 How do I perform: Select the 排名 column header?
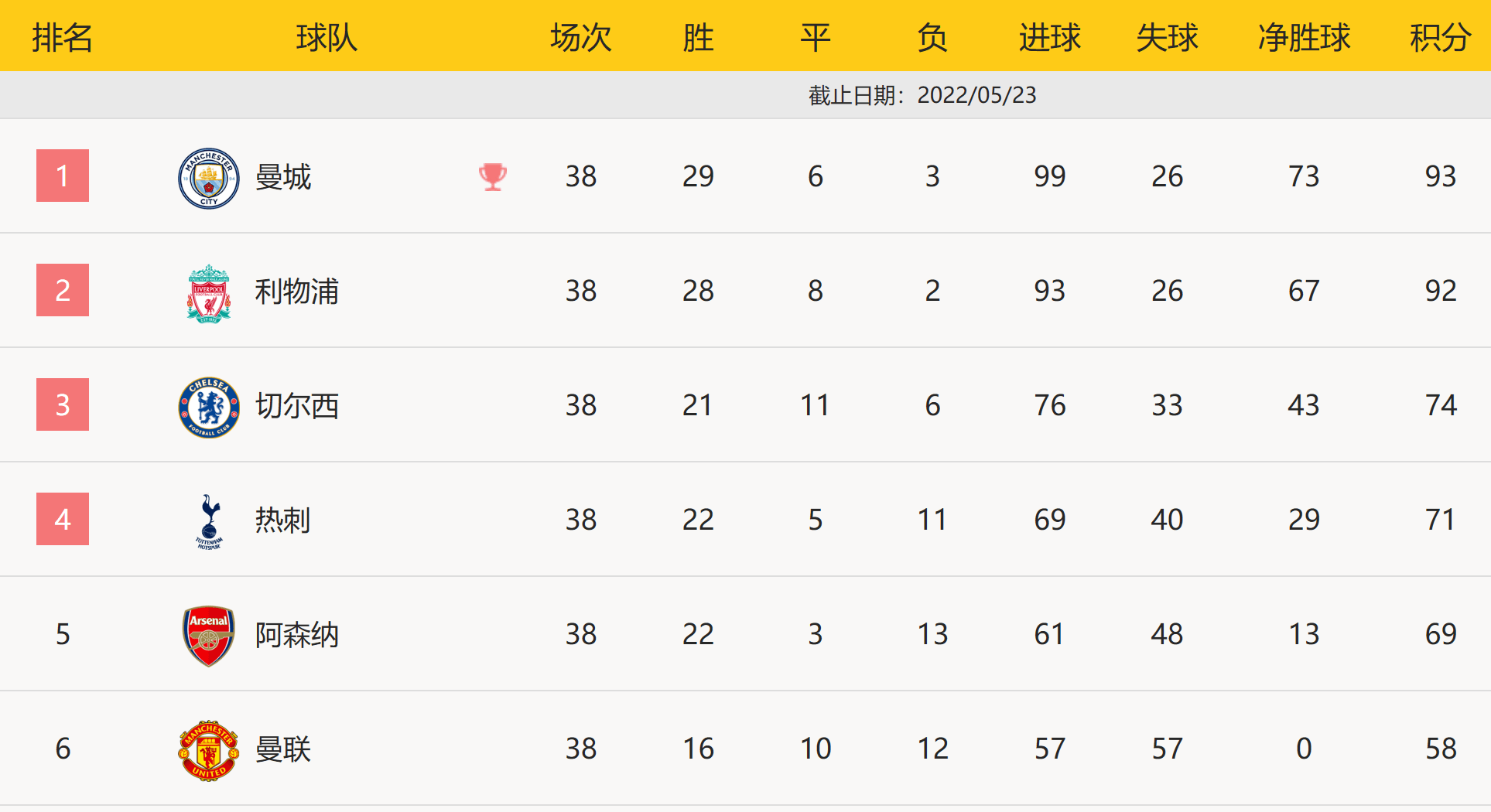click(62, 37)
